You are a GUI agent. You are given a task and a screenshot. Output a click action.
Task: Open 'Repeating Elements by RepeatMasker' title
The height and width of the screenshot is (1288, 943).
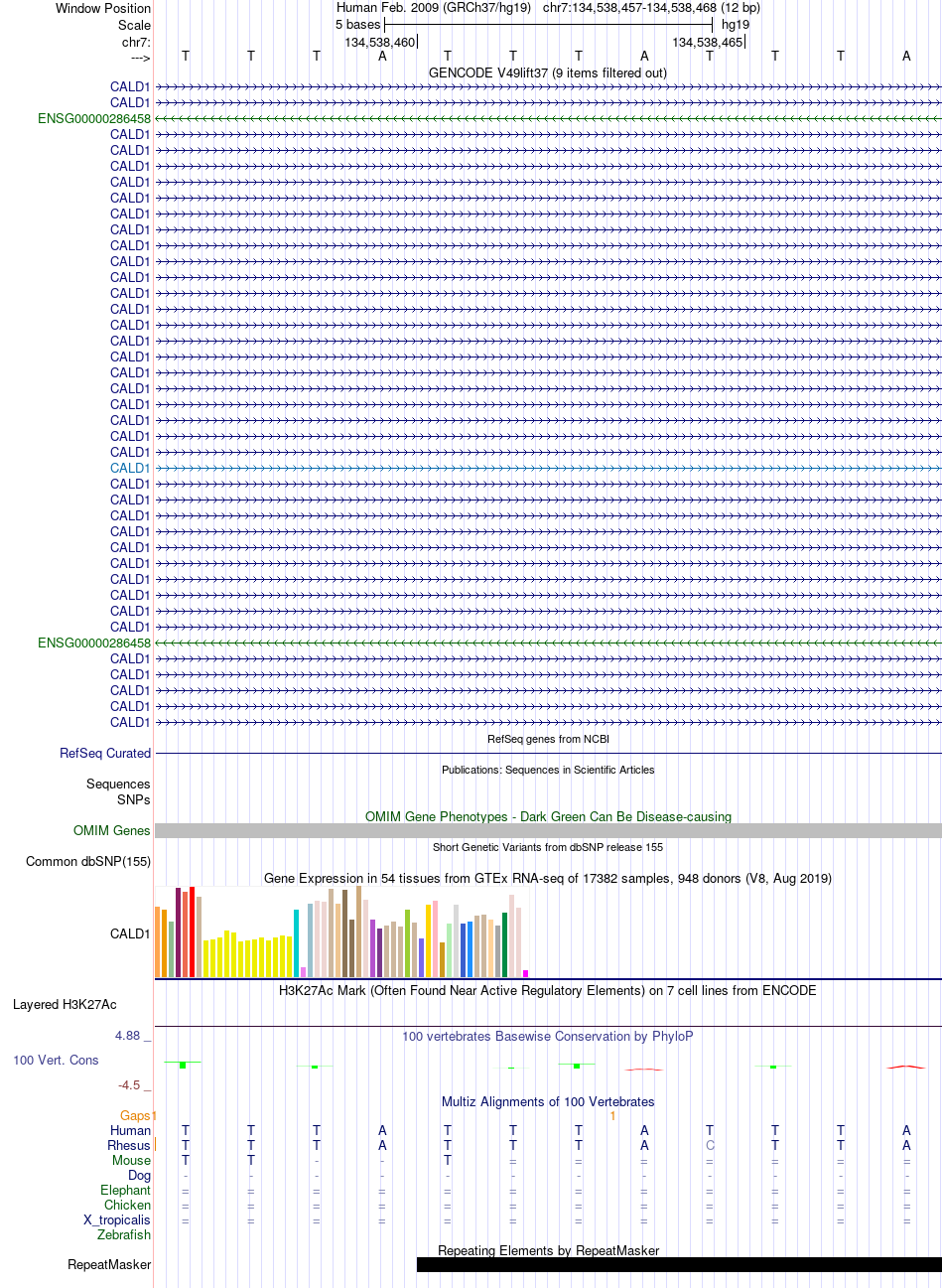[548, 1250]
